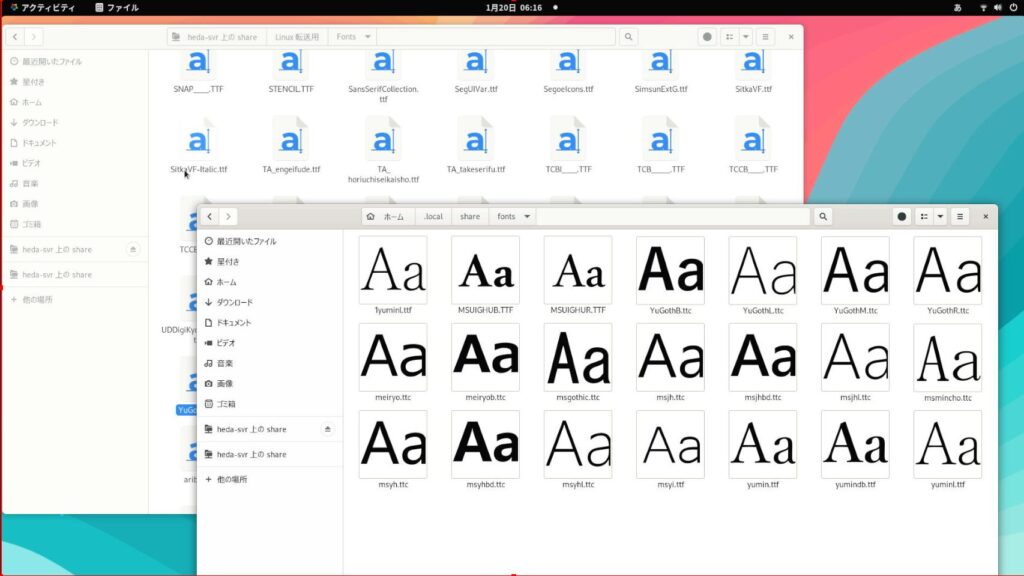Open system volume indicator in top bar
The width and height of the screenshot is (1024, 576).
coord(998,8)
